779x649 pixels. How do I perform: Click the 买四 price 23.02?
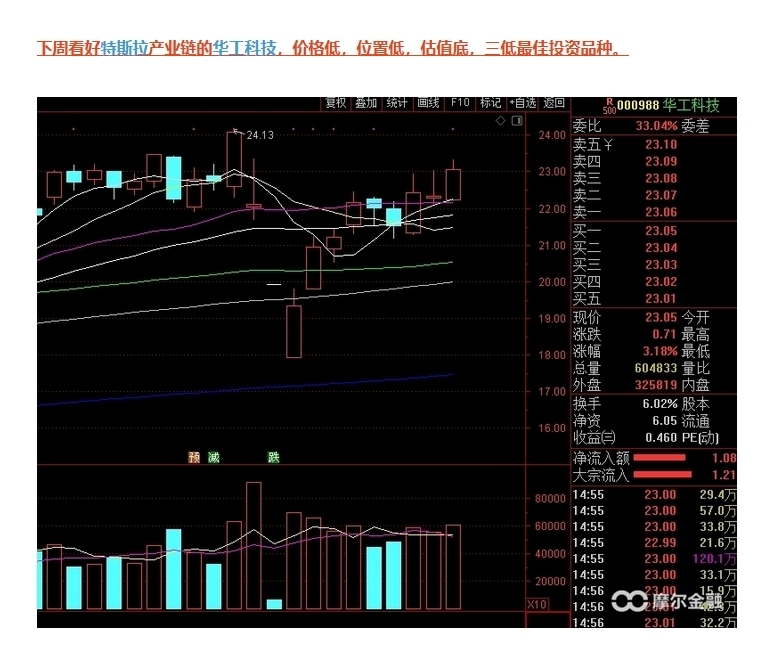[661, 282]
